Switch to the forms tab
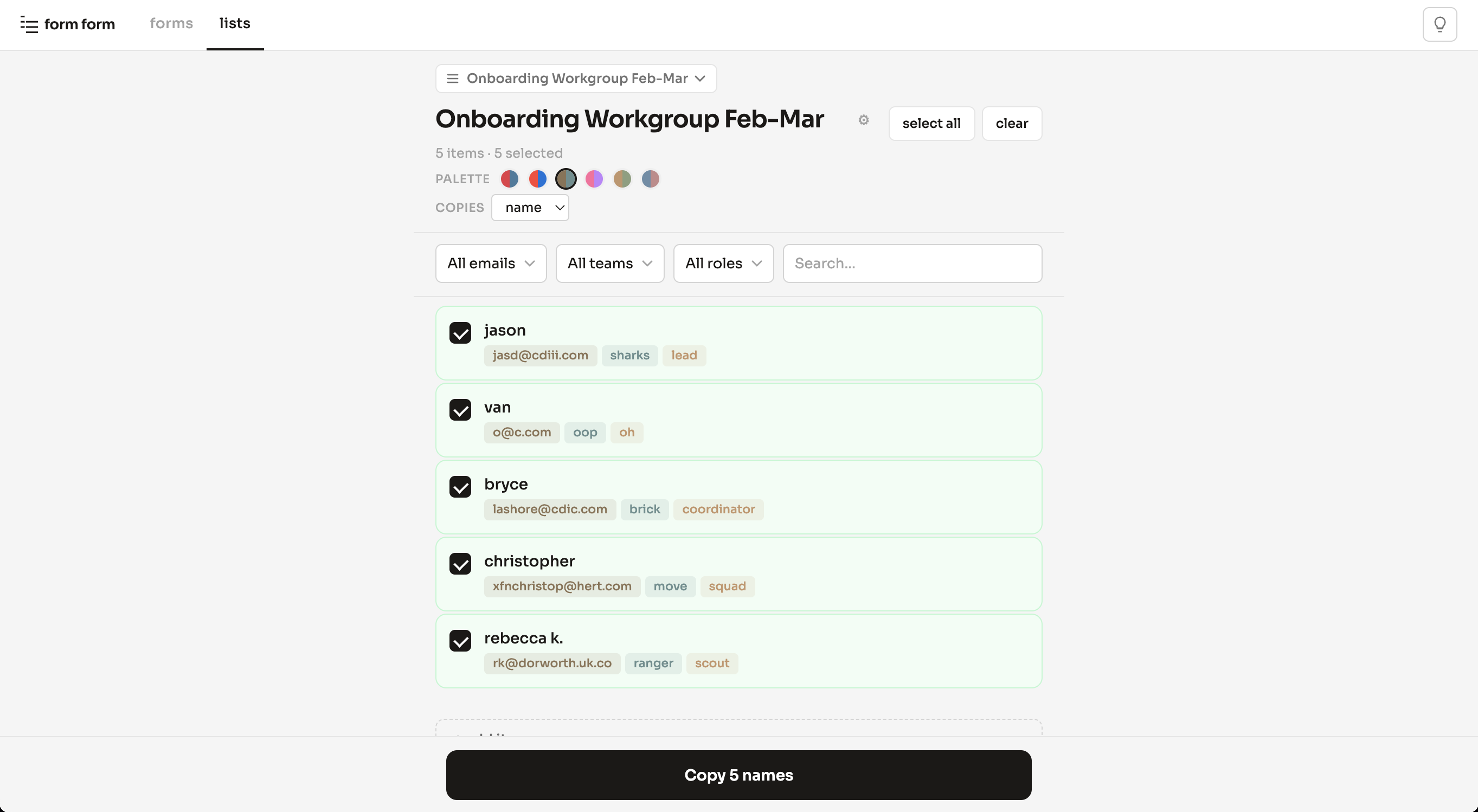This screenshot has width=1478, height=812. pyautogui.click(x=171, y=23)
